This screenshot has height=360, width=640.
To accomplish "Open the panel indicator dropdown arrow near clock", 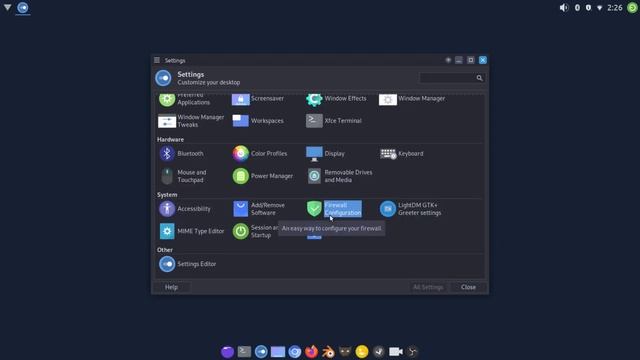I will pos(599,8).
